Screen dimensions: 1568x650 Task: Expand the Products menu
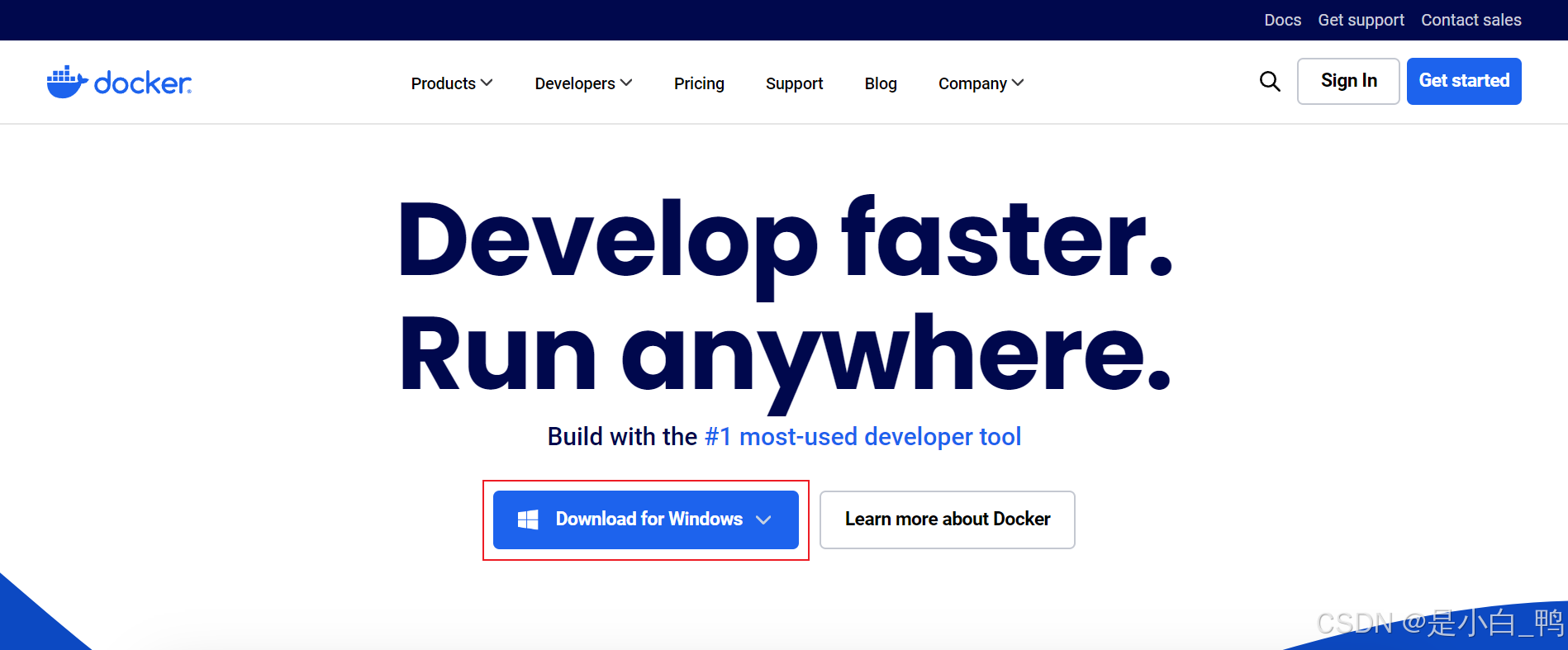[x=452, y=83]
